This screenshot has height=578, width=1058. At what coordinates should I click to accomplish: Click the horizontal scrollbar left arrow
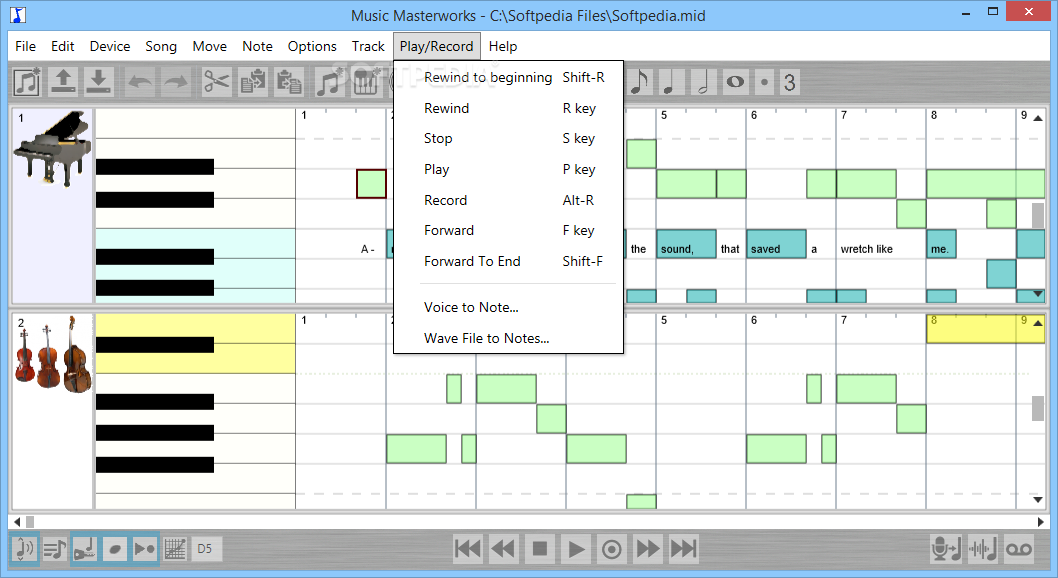pyautogui.click(x=17, y=522)
